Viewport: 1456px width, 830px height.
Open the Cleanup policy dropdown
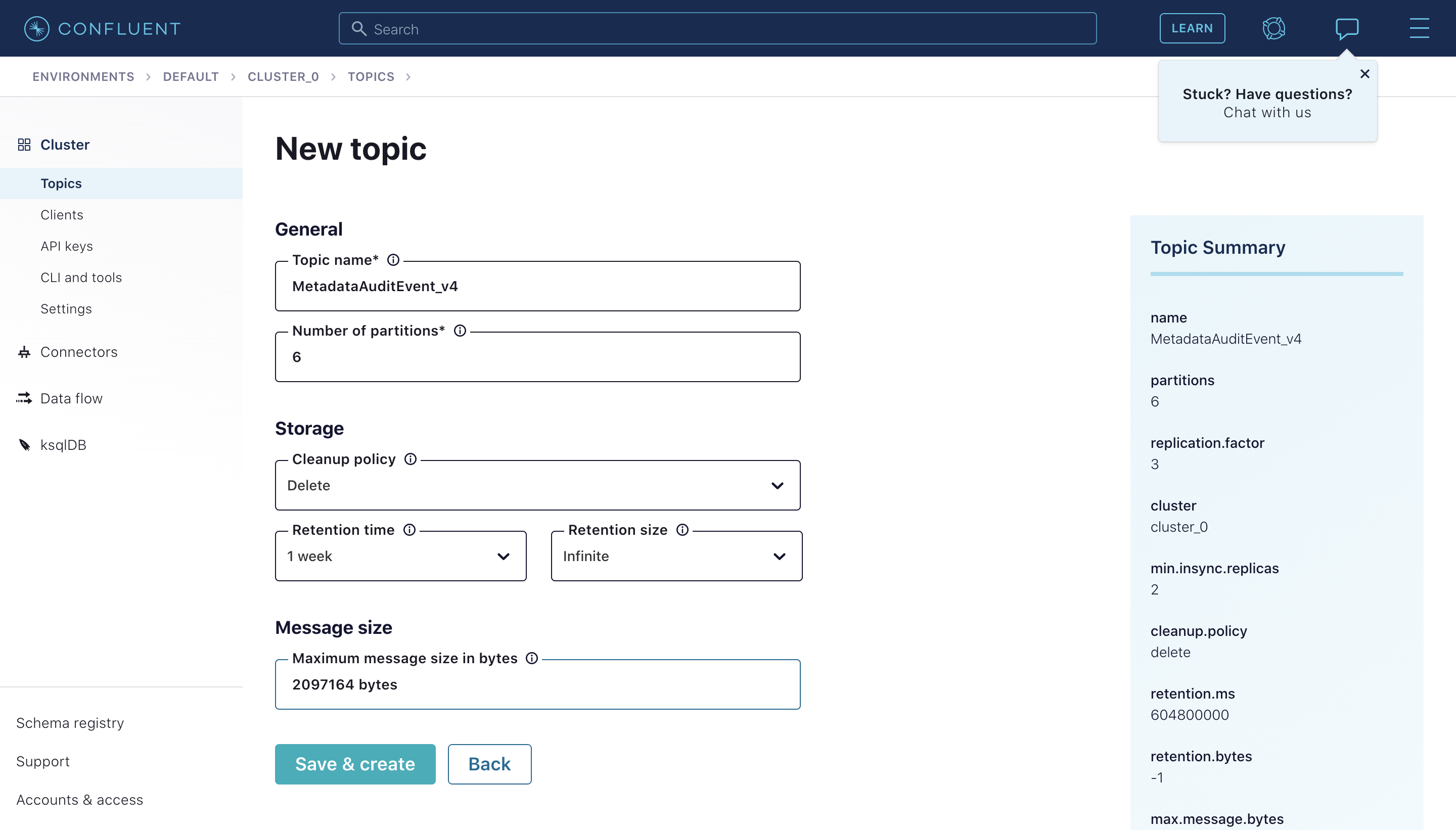tap(778, 485)
